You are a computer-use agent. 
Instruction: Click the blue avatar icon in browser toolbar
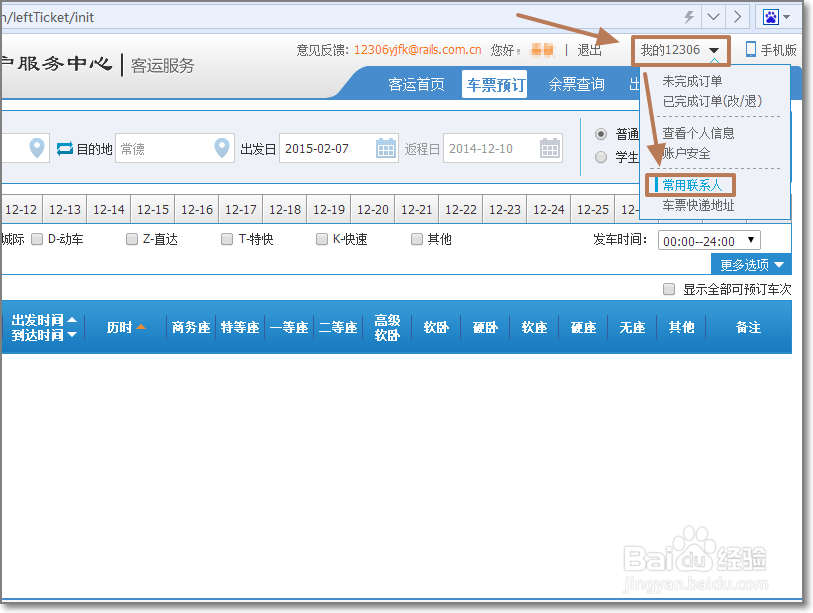tap(771, 16)
